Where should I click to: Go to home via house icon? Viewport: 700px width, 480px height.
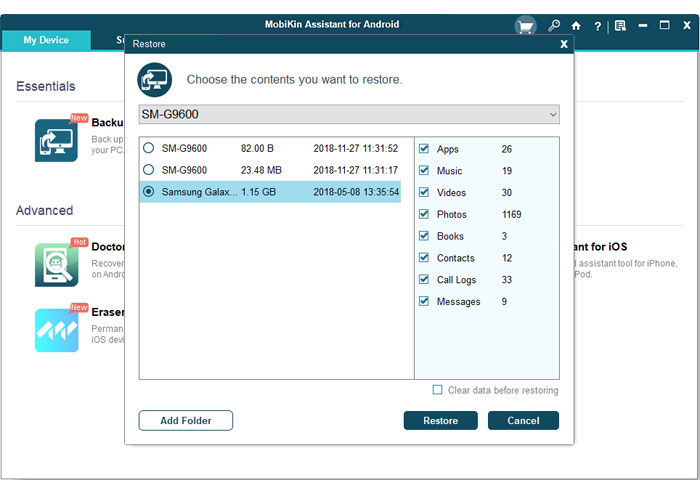click(x=576, y=26)
